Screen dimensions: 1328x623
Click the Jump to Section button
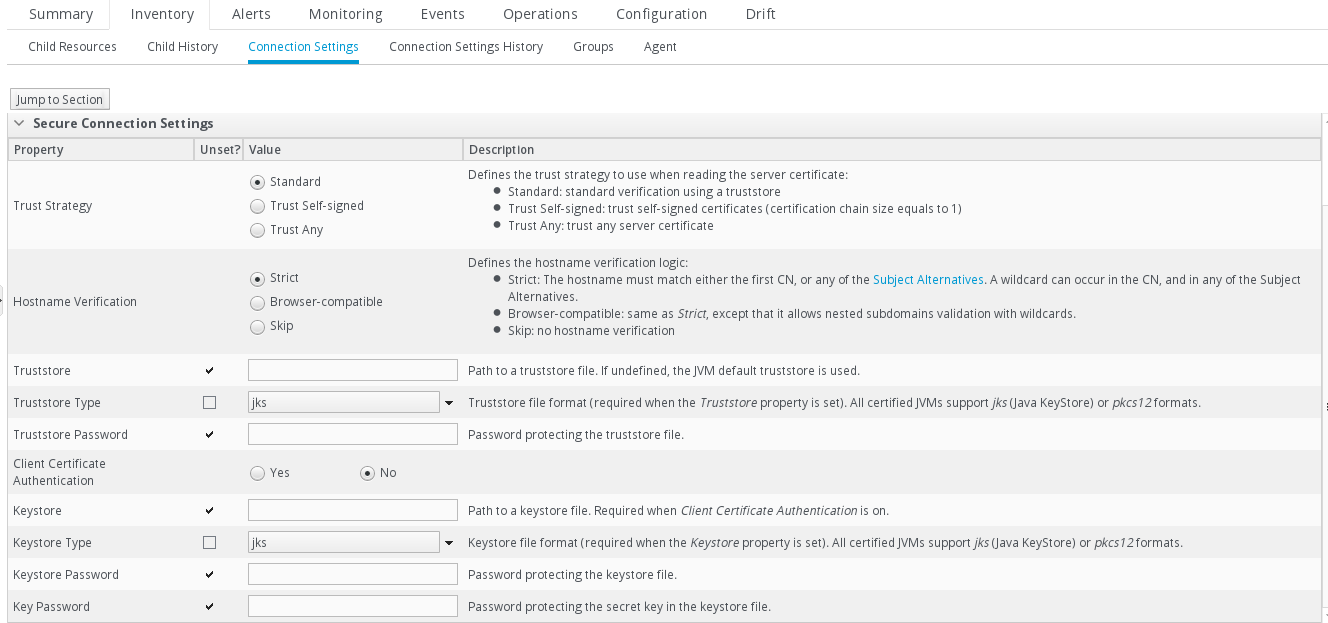pyautogui.click(x=59, y=100)
